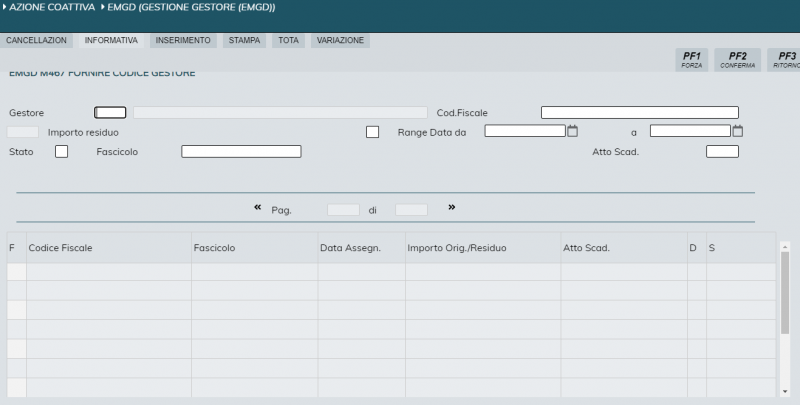Click the Azione Coattiva breadcrumb link
The height and width of the screenshot is (405, 800).
(50, 7)
